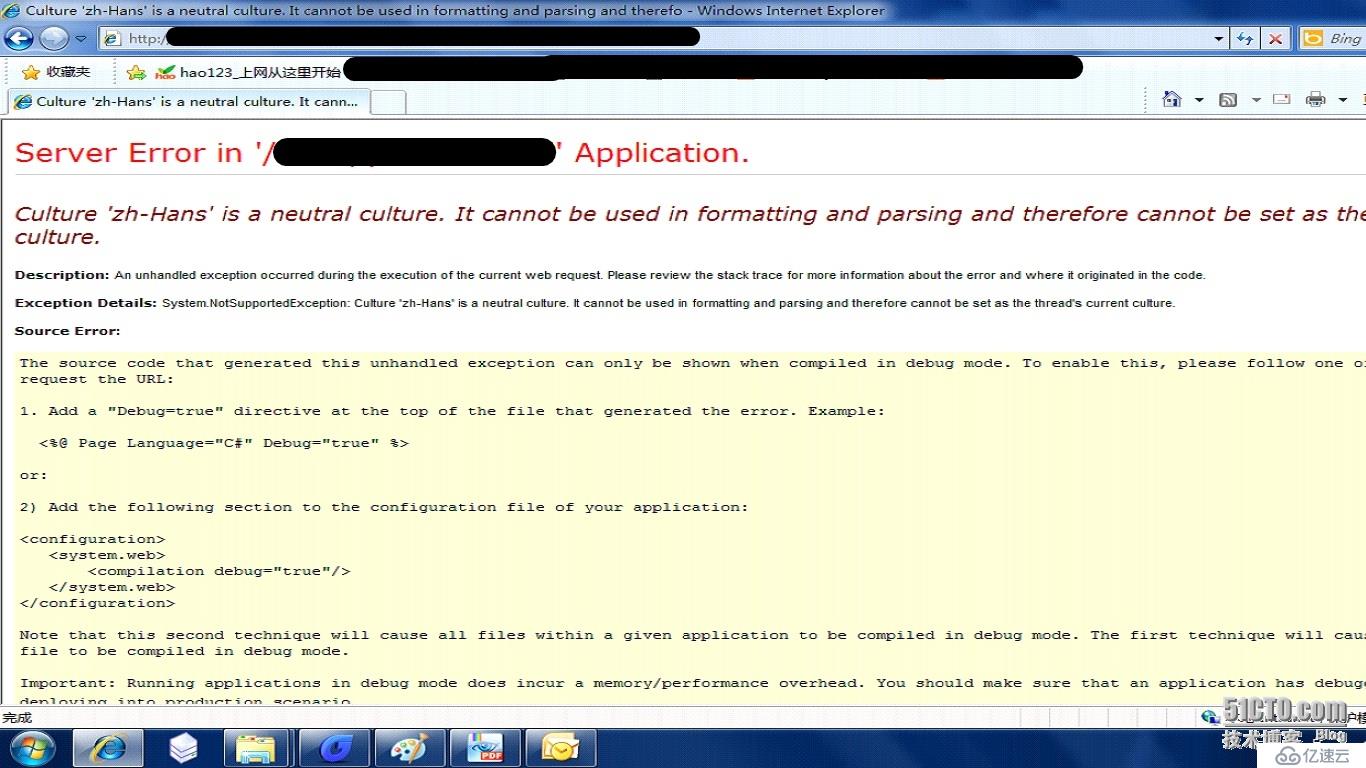
Task: Click the browser Forward arrow button
Action: (53, 39)
